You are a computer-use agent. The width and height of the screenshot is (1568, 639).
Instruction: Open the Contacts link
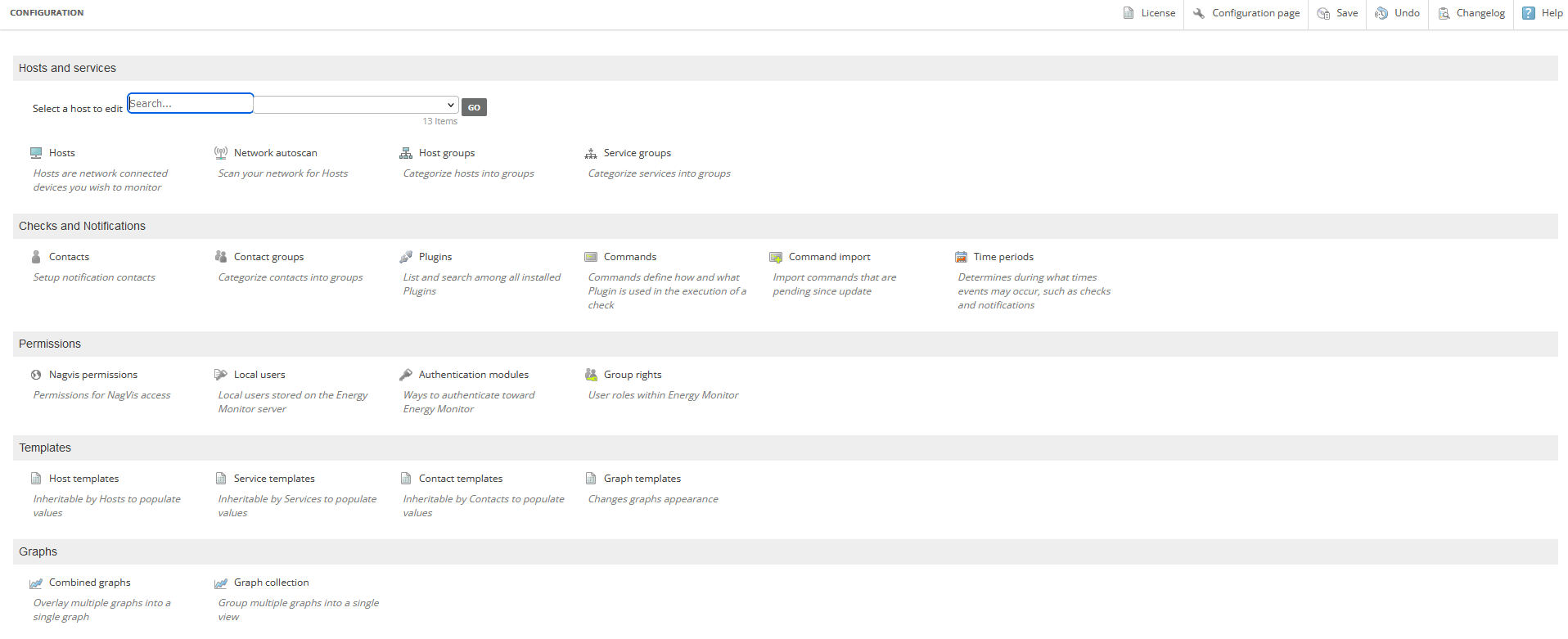[69, 257]
